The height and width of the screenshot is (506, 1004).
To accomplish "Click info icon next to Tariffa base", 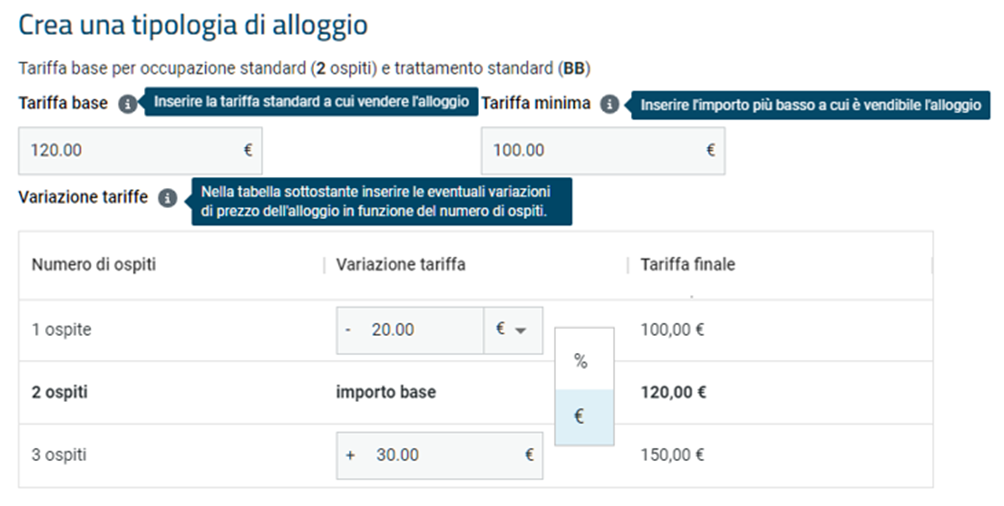I will click(x=127, y=104).
